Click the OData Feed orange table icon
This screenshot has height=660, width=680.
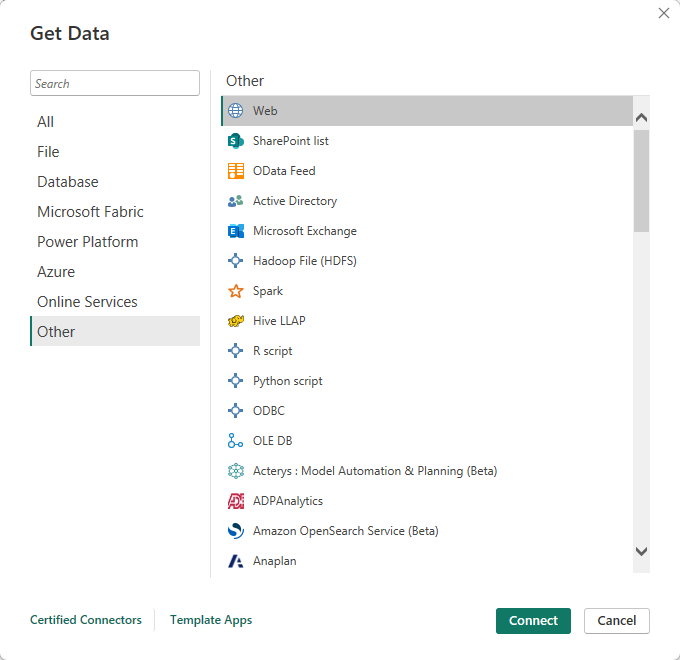[235, 171]
